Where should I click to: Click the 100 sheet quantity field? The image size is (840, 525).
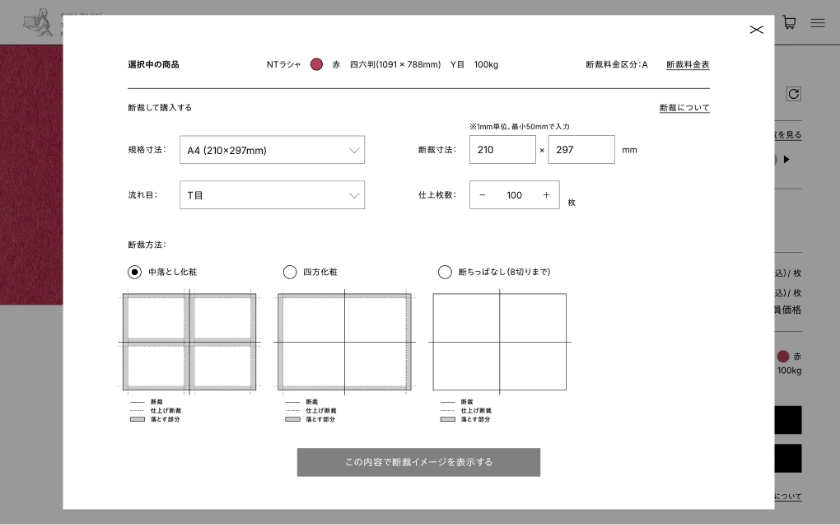click(x=514, y=195)
